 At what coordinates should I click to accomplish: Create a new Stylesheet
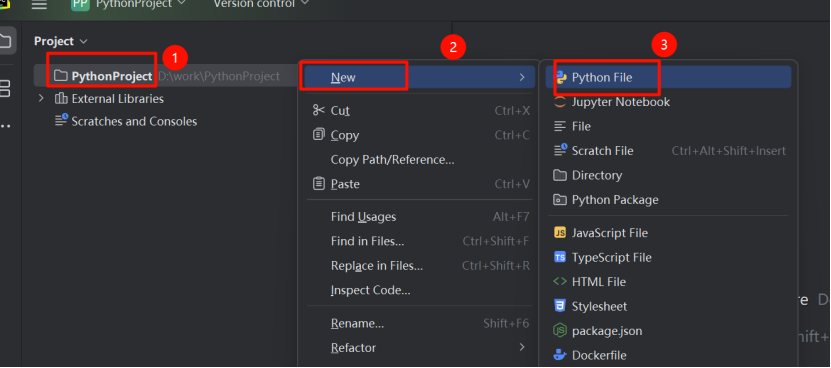tap(668, 306)
